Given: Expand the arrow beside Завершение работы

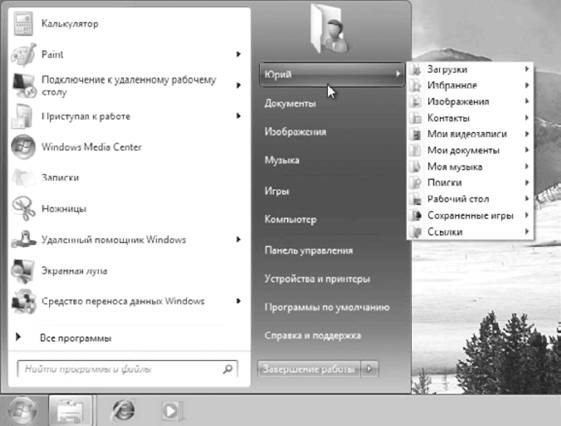Looking at the screenshot, I should tap(370, 369).
